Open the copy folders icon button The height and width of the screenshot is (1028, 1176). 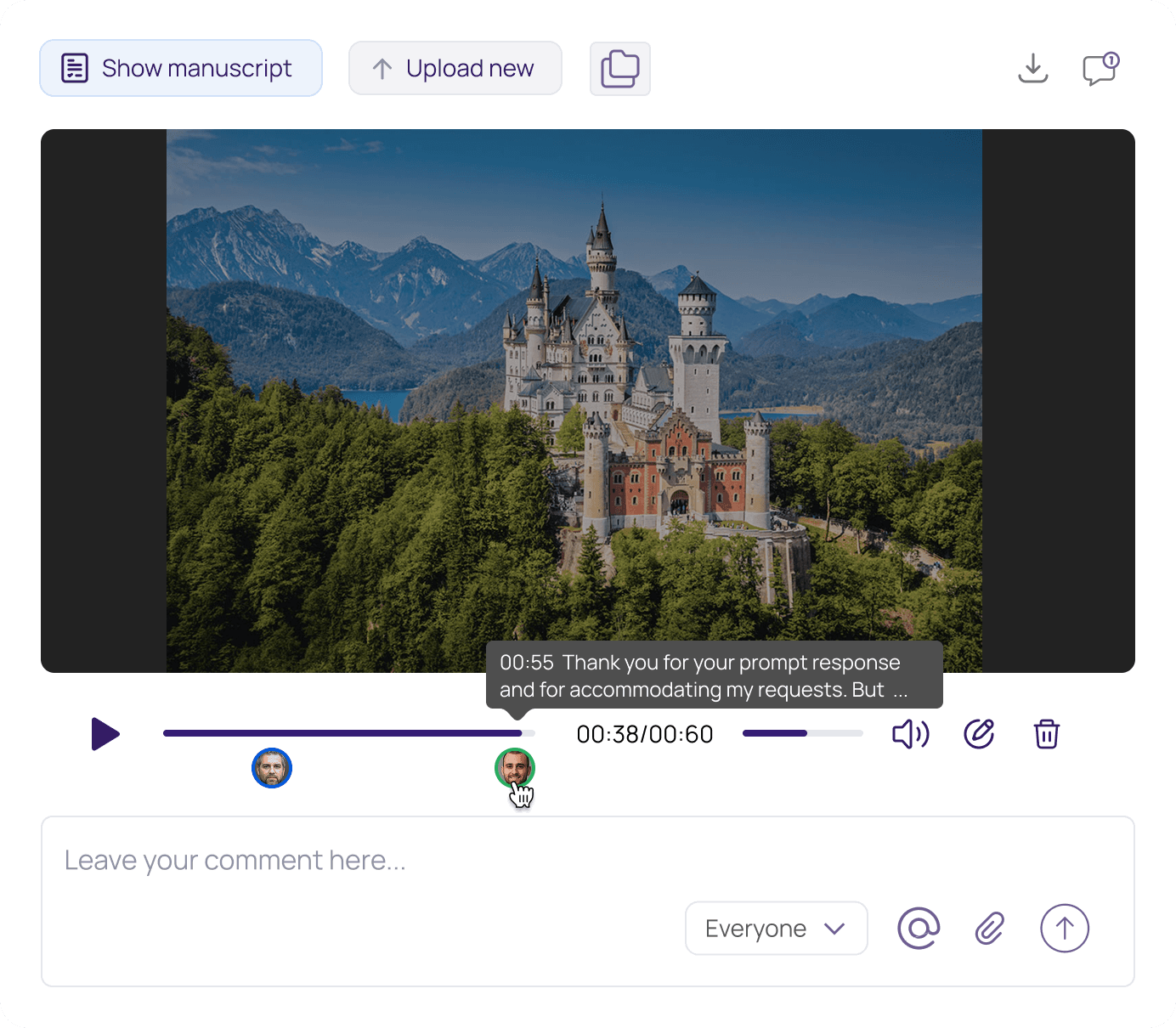coord(620,69)
